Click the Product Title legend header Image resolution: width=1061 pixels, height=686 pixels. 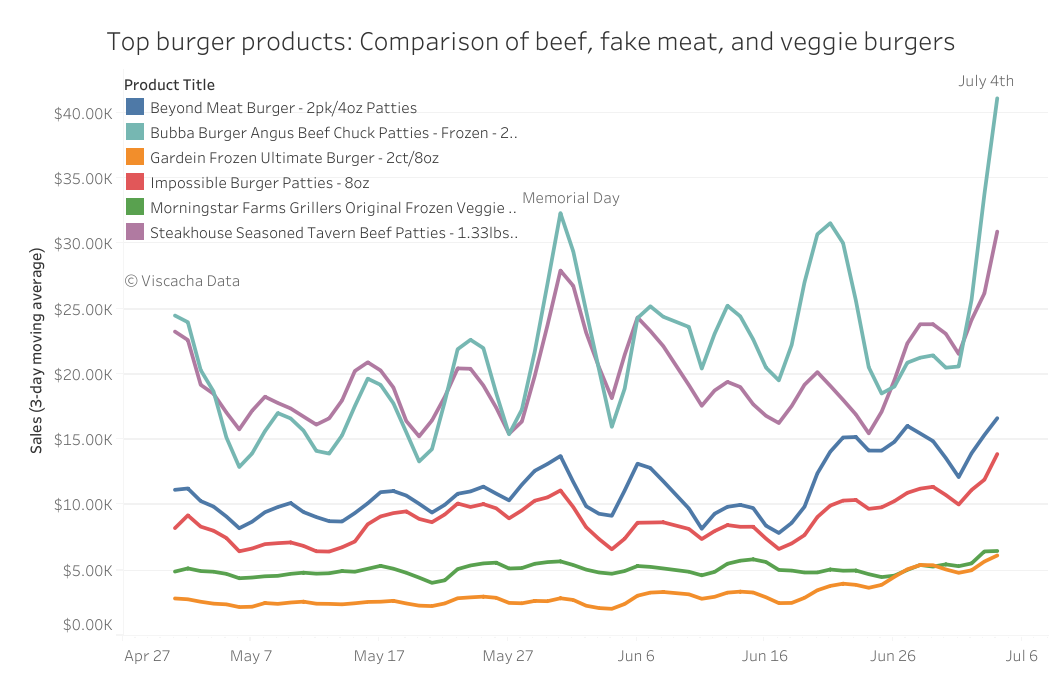pyautogui.click(x=169, y=85)
